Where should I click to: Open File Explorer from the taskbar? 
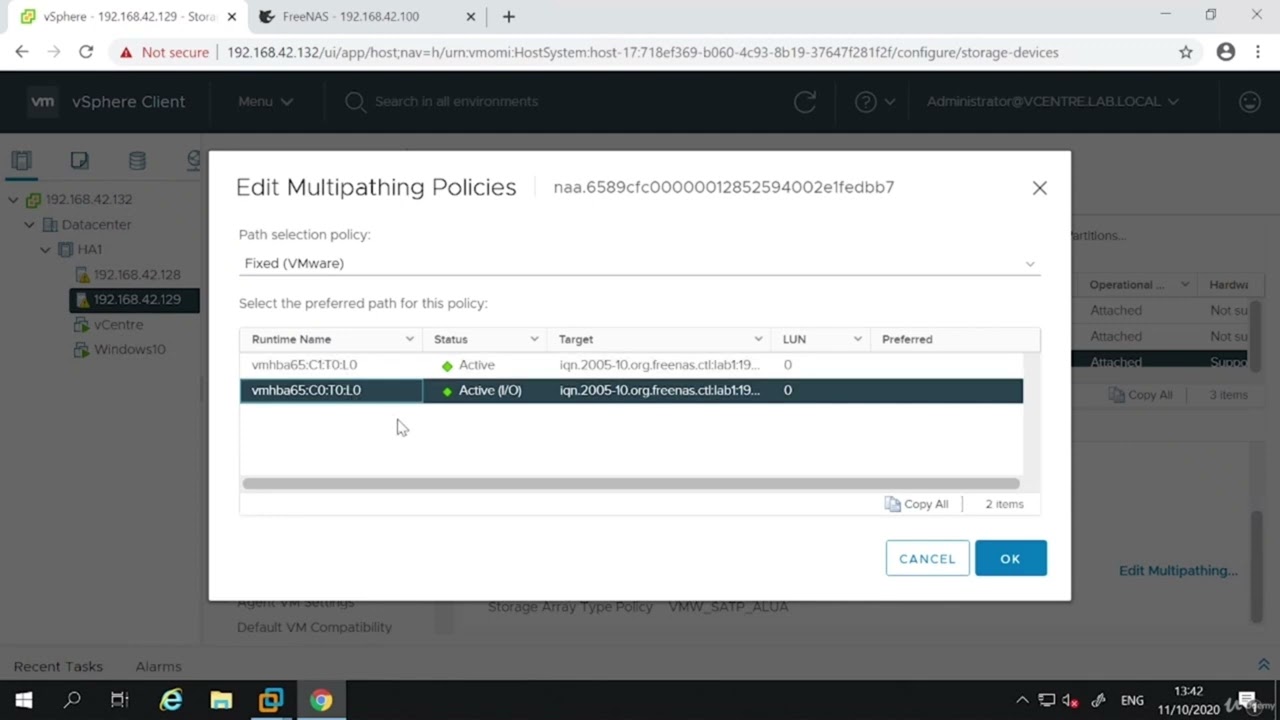coord(221,700)
